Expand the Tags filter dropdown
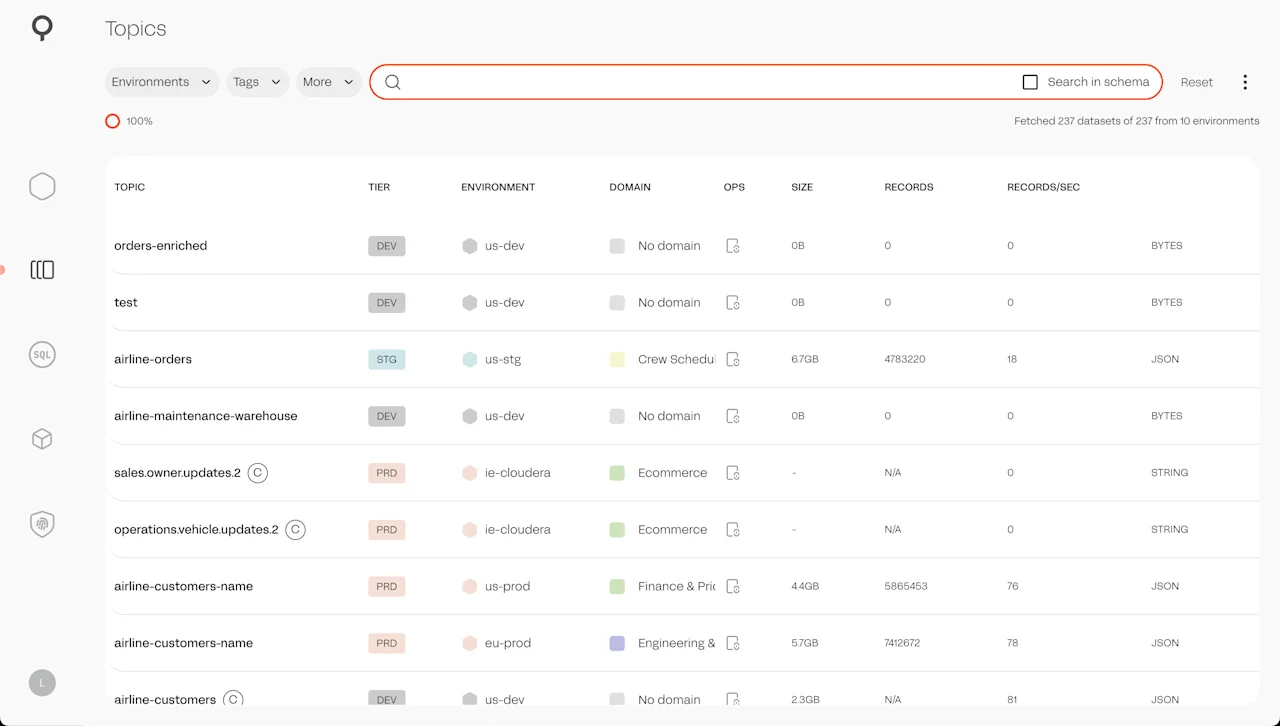The width and height of the screenshot is (1280, 726). (257, 82)
